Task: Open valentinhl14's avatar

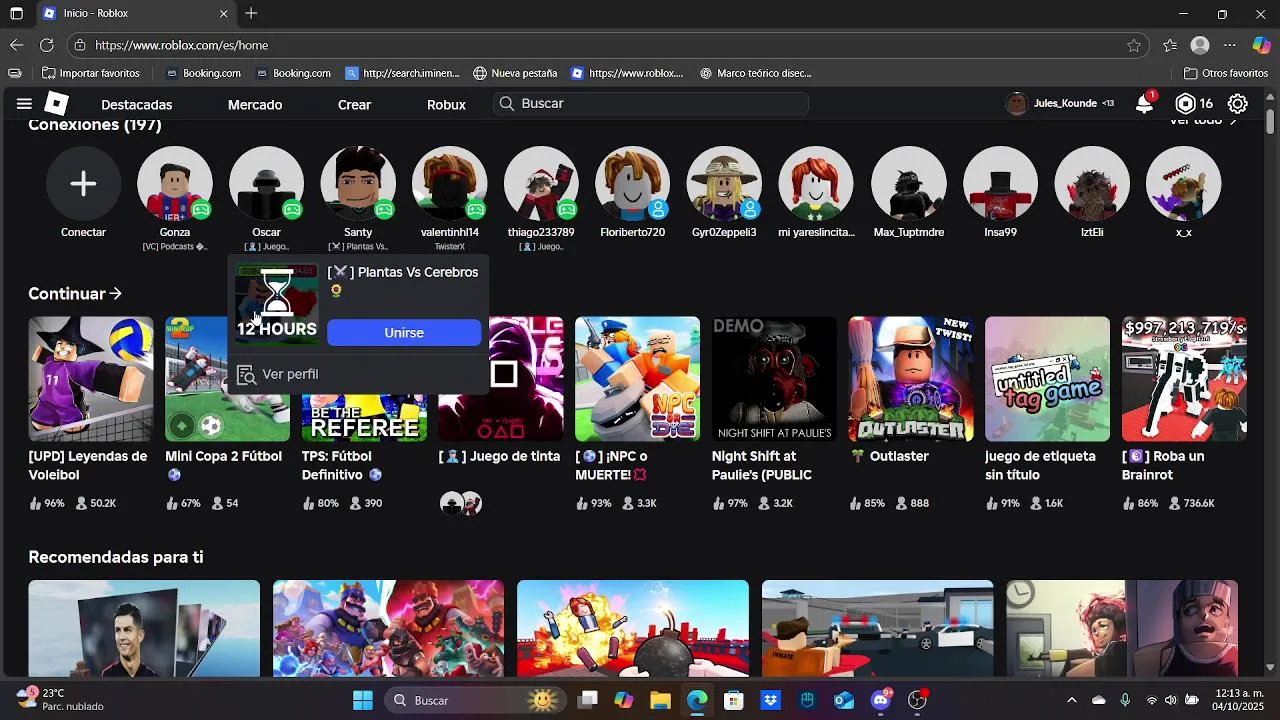Action: [x=450, y=183]
